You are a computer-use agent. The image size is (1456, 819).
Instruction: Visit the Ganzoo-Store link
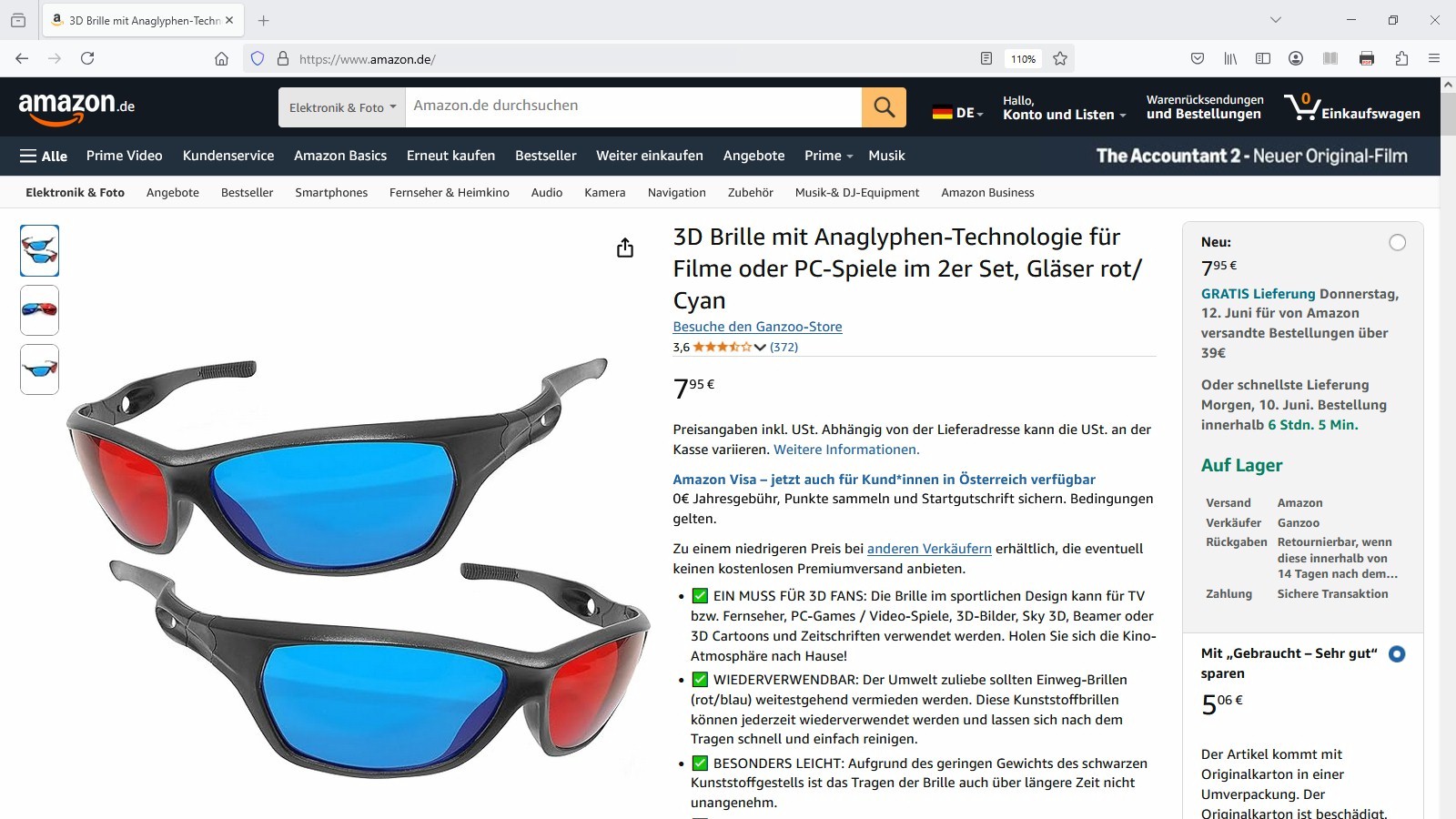click(757, 327)
